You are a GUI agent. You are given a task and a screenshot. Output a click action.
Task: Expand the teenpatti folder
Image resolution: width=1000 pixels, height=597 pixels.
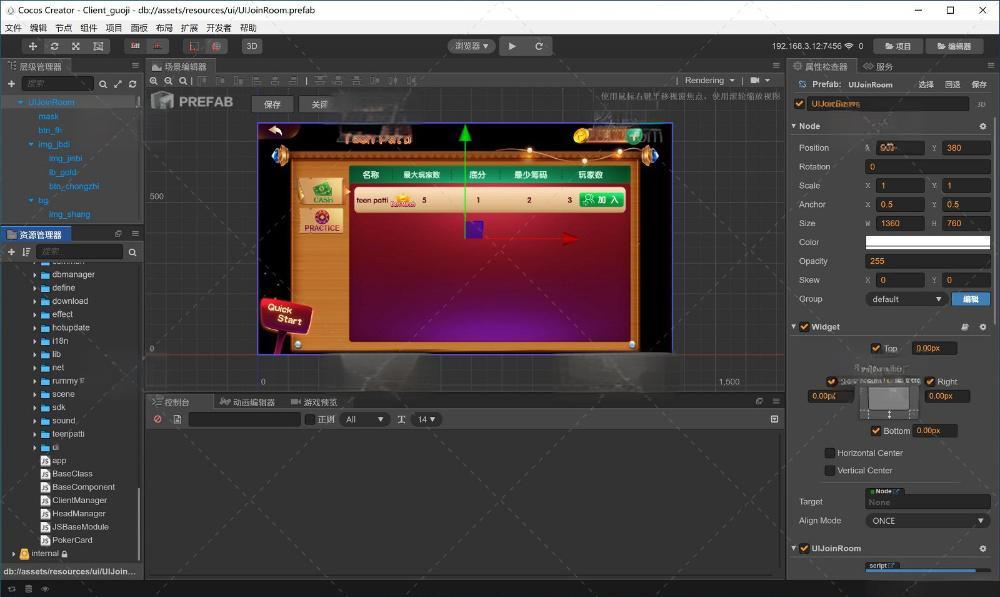click(x=35, y=434)
